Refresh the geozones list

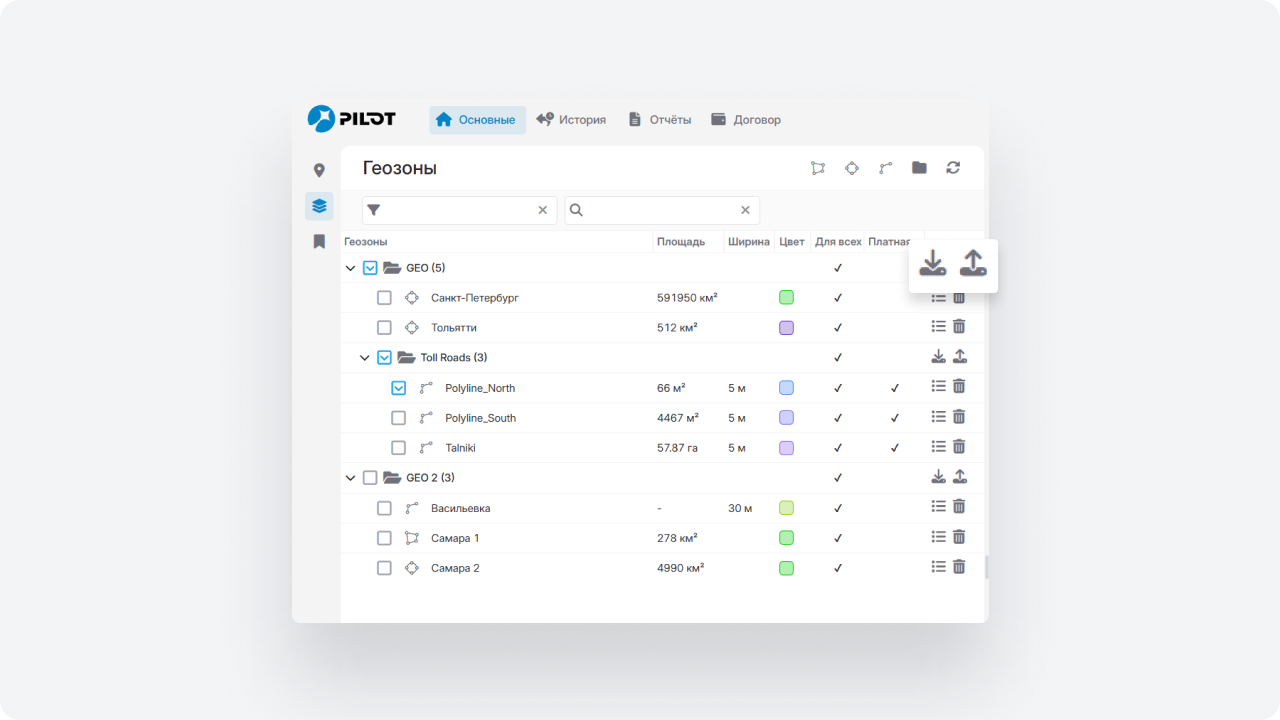click(953, 168)
